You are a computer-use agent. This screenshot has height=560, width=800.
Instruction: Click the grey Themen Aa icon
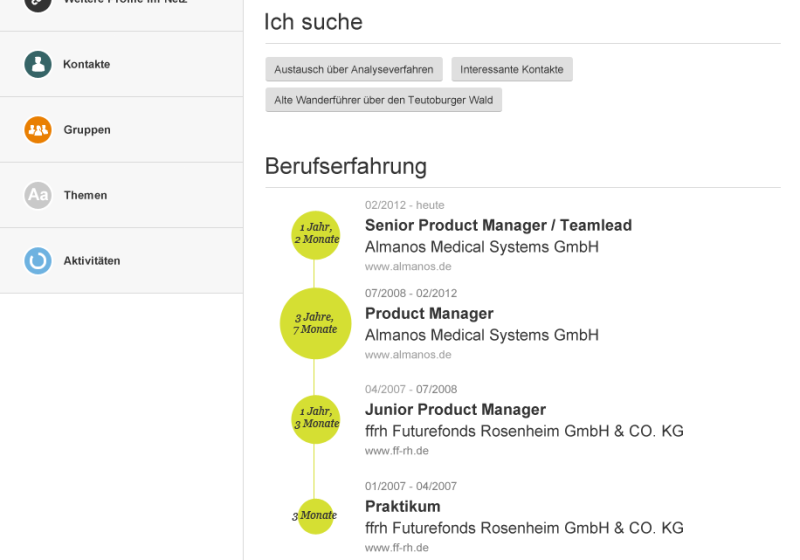tap(38, 195)
